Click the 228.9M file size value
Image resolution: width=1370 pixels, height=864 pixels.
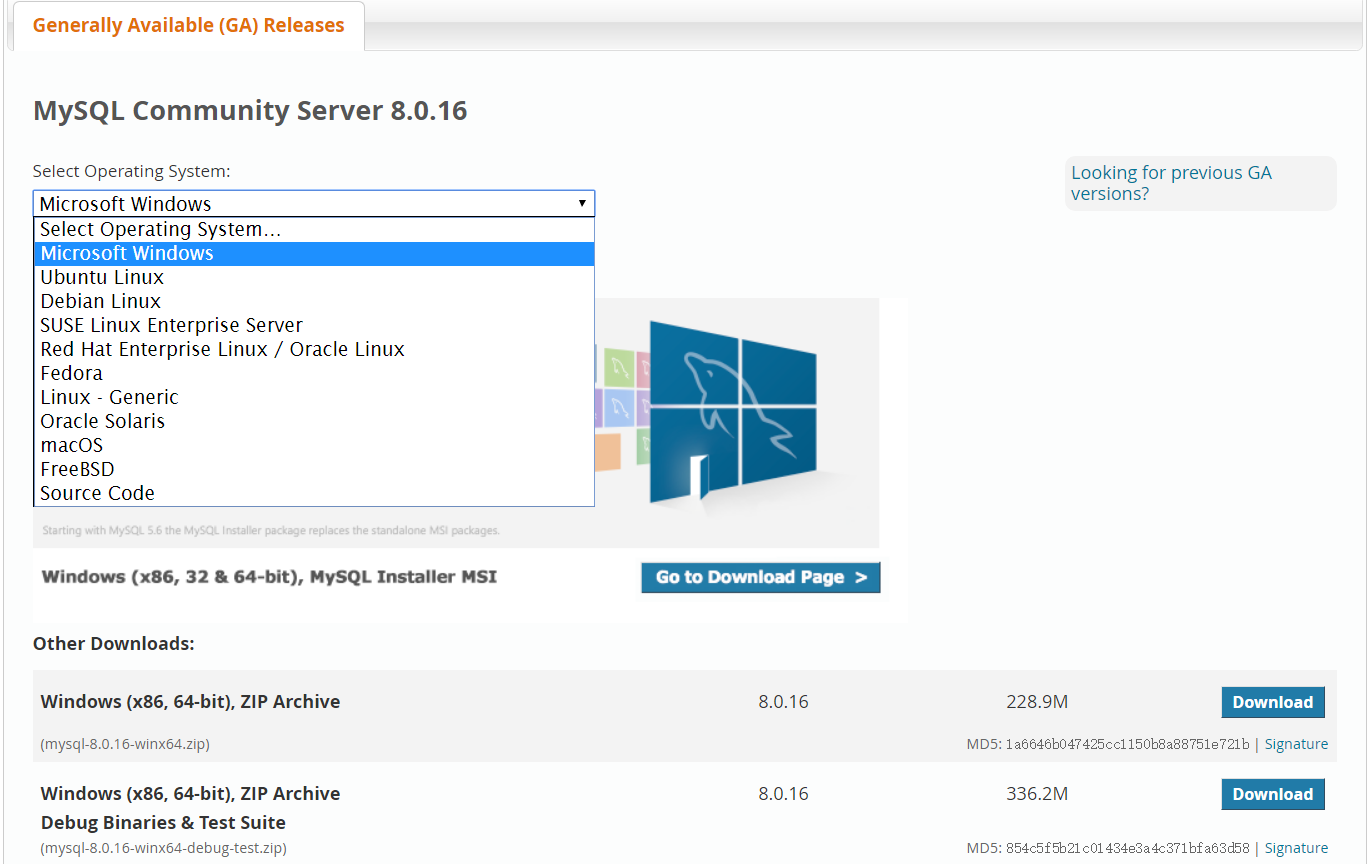point(1037,702)
